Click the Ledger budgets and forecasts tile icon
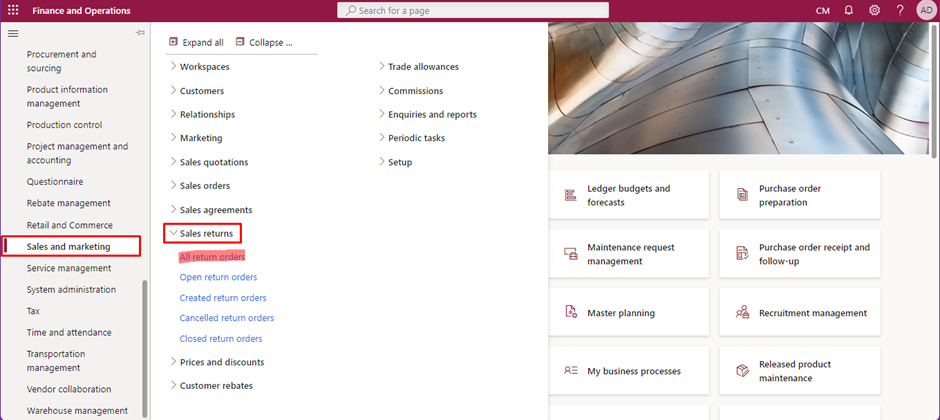 point(570,195)
